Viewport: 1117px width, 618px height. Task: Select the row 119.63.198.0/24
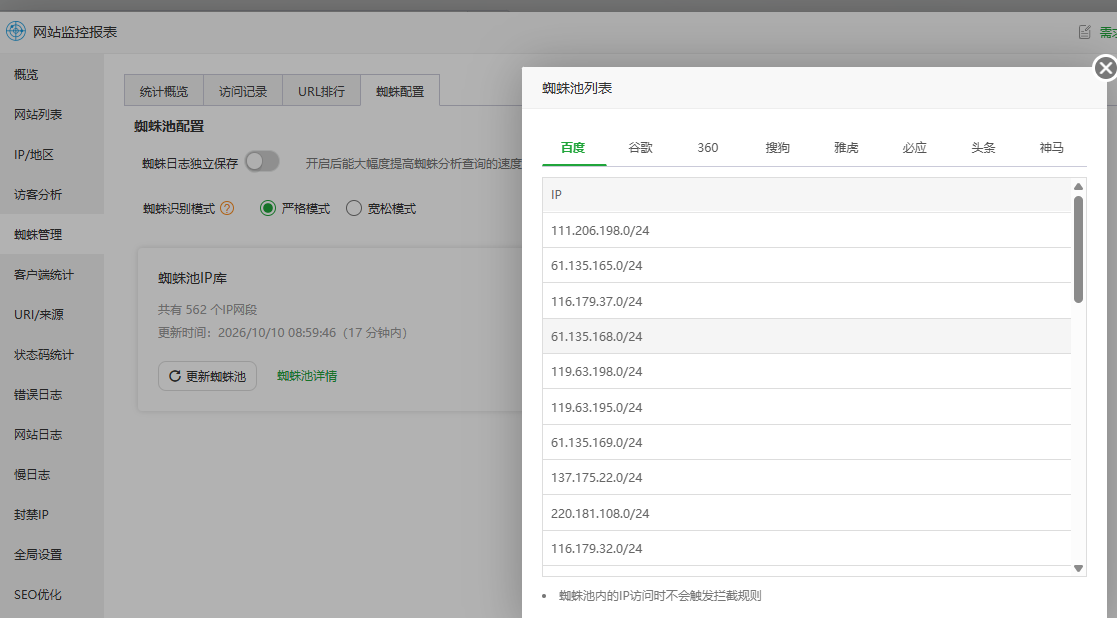click(x=807, y=372)
